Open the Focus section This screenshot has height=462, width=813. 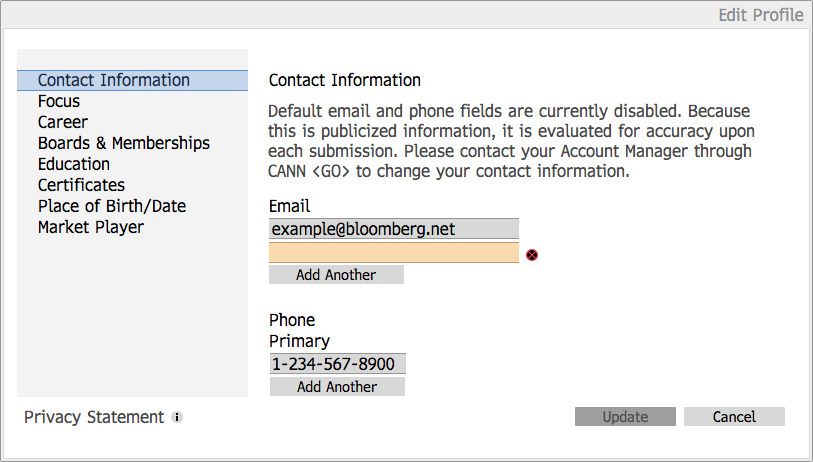coord(59,101)
